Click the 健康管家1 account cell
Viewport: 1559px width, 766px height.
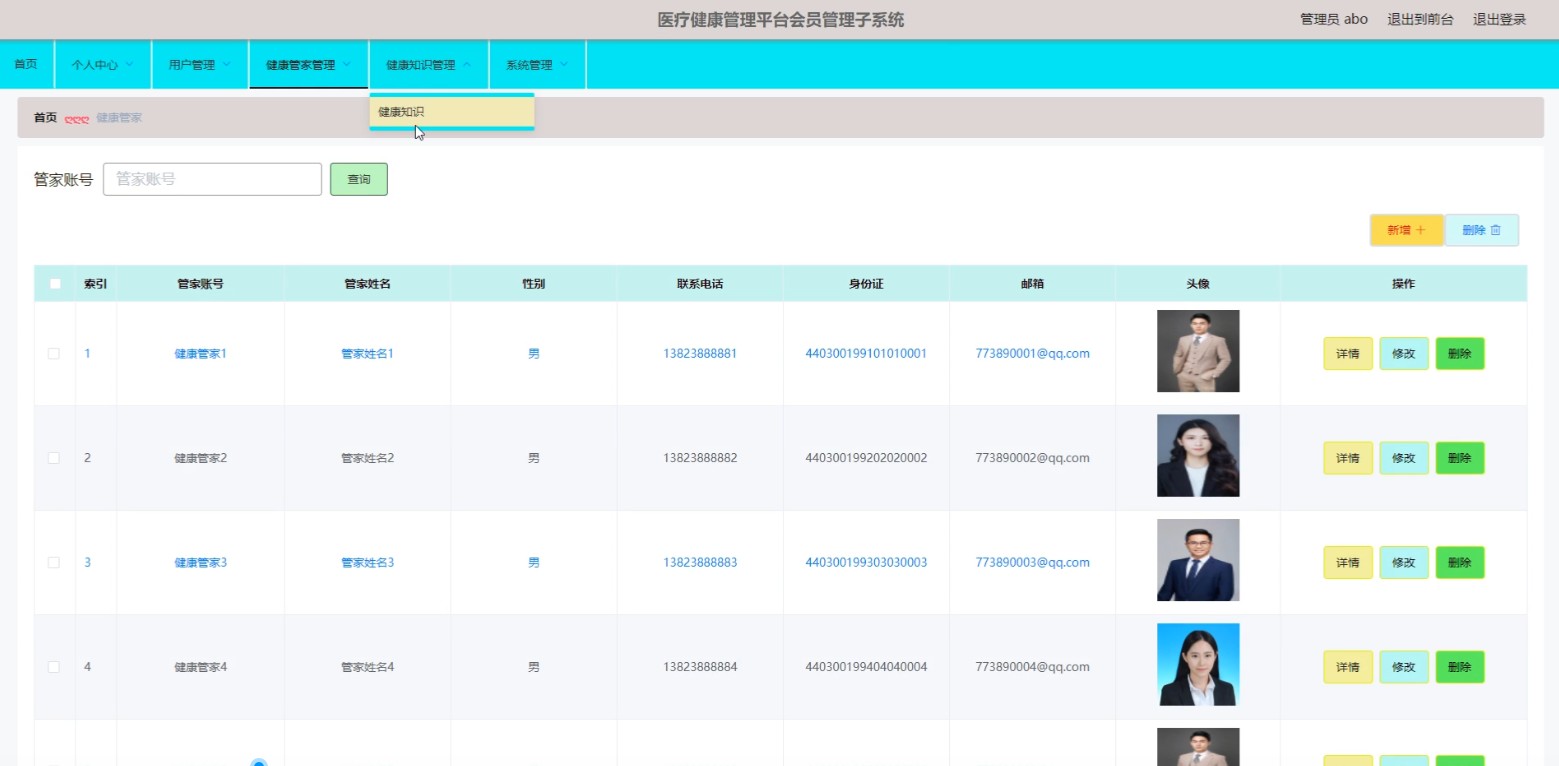[x=200, y=354]
